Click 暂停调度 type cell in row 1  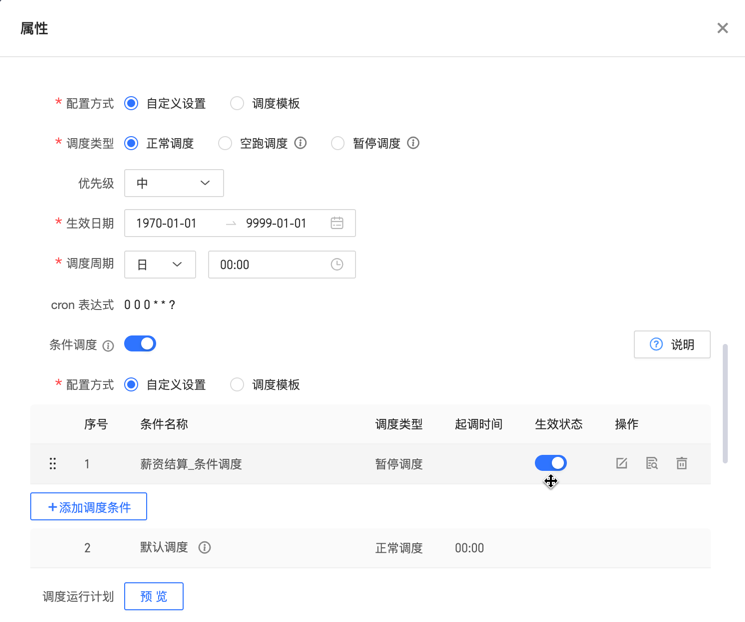click(399, 464)
